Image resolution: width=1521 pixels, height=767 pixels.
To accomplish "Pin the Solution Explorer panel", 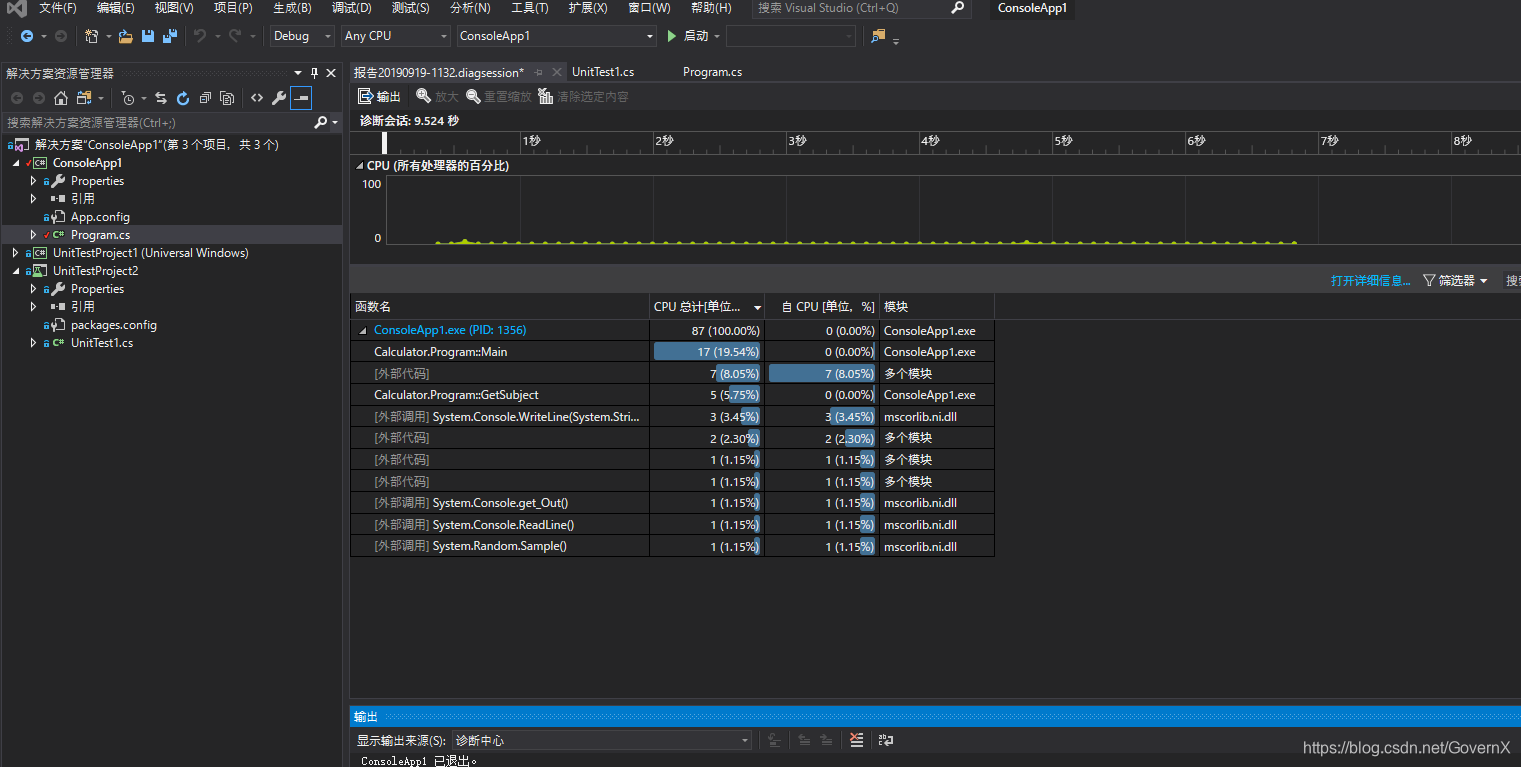I will point(315,73).
